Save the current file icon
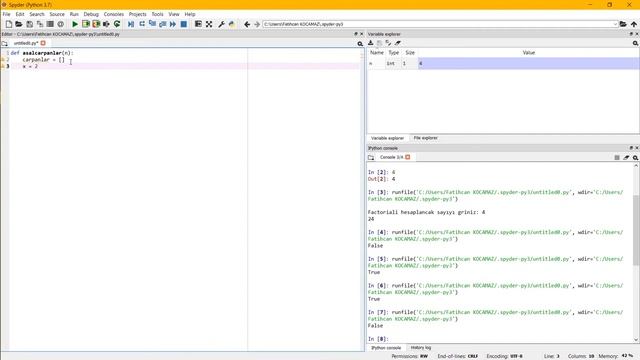 [29, 24]
